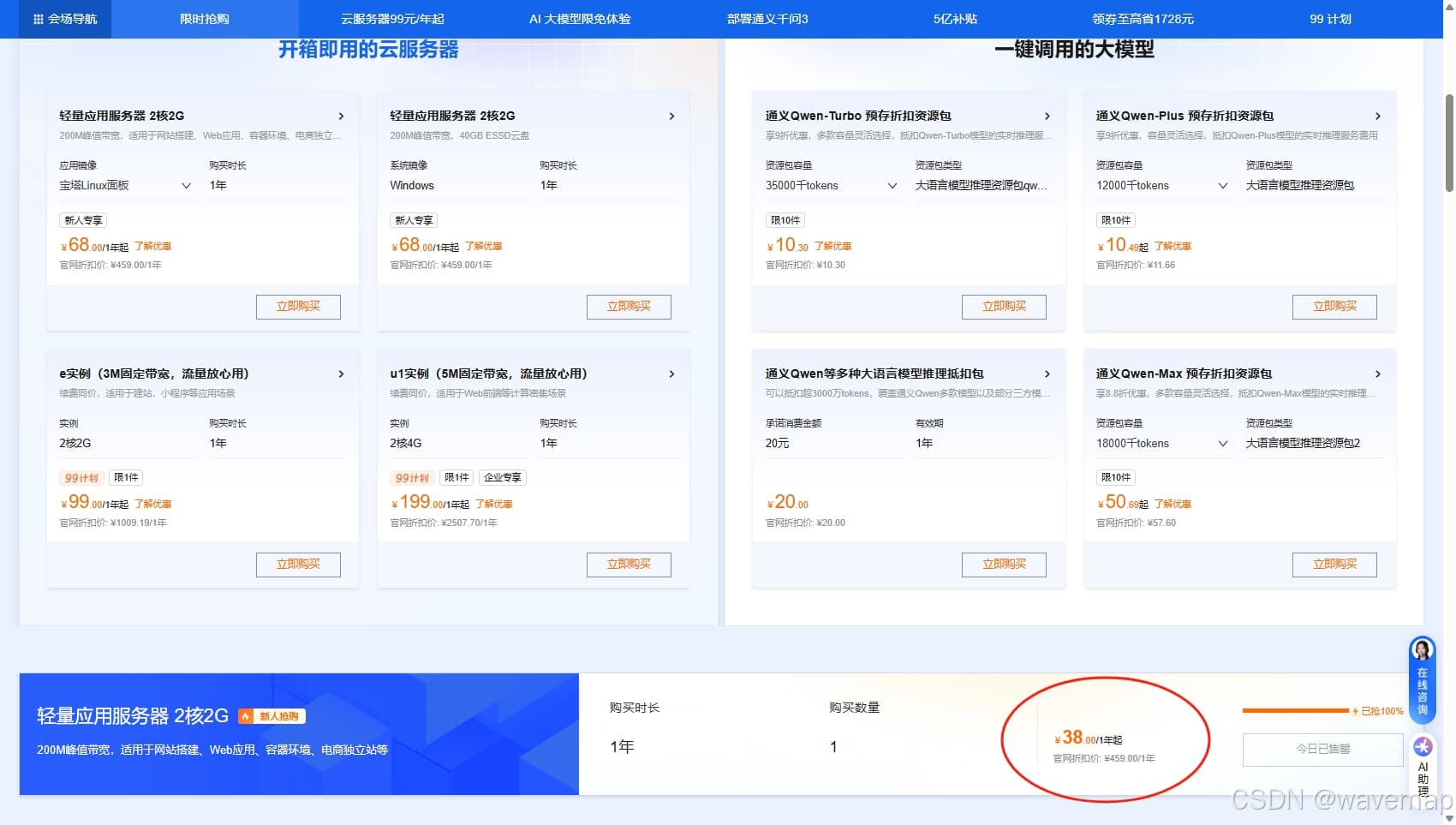Open arrow for 轻量应用服务器 with 宝塔Linux面板

[341, 116]
